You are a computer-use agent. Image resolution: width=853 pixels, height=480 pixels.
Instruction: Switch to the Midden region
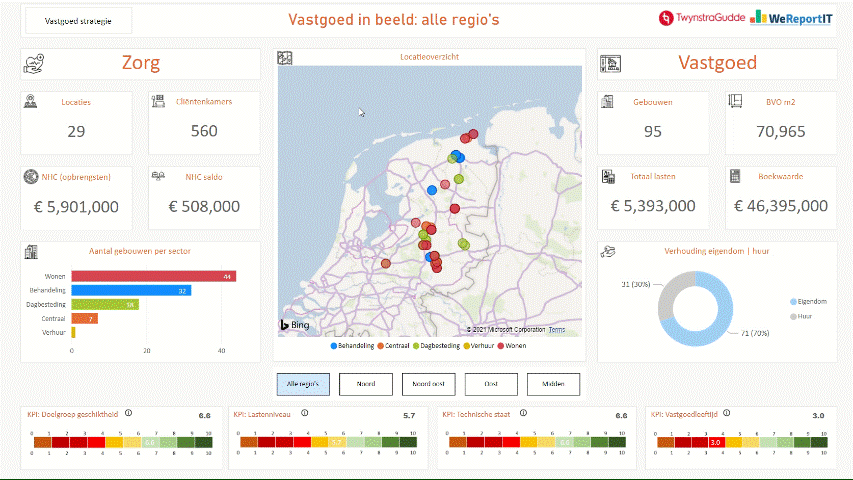click(553, 384)
